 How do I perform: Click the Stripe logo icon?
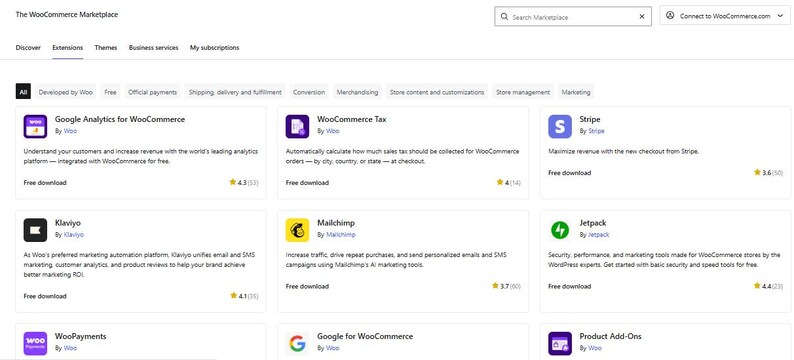[x=560, y=127]
